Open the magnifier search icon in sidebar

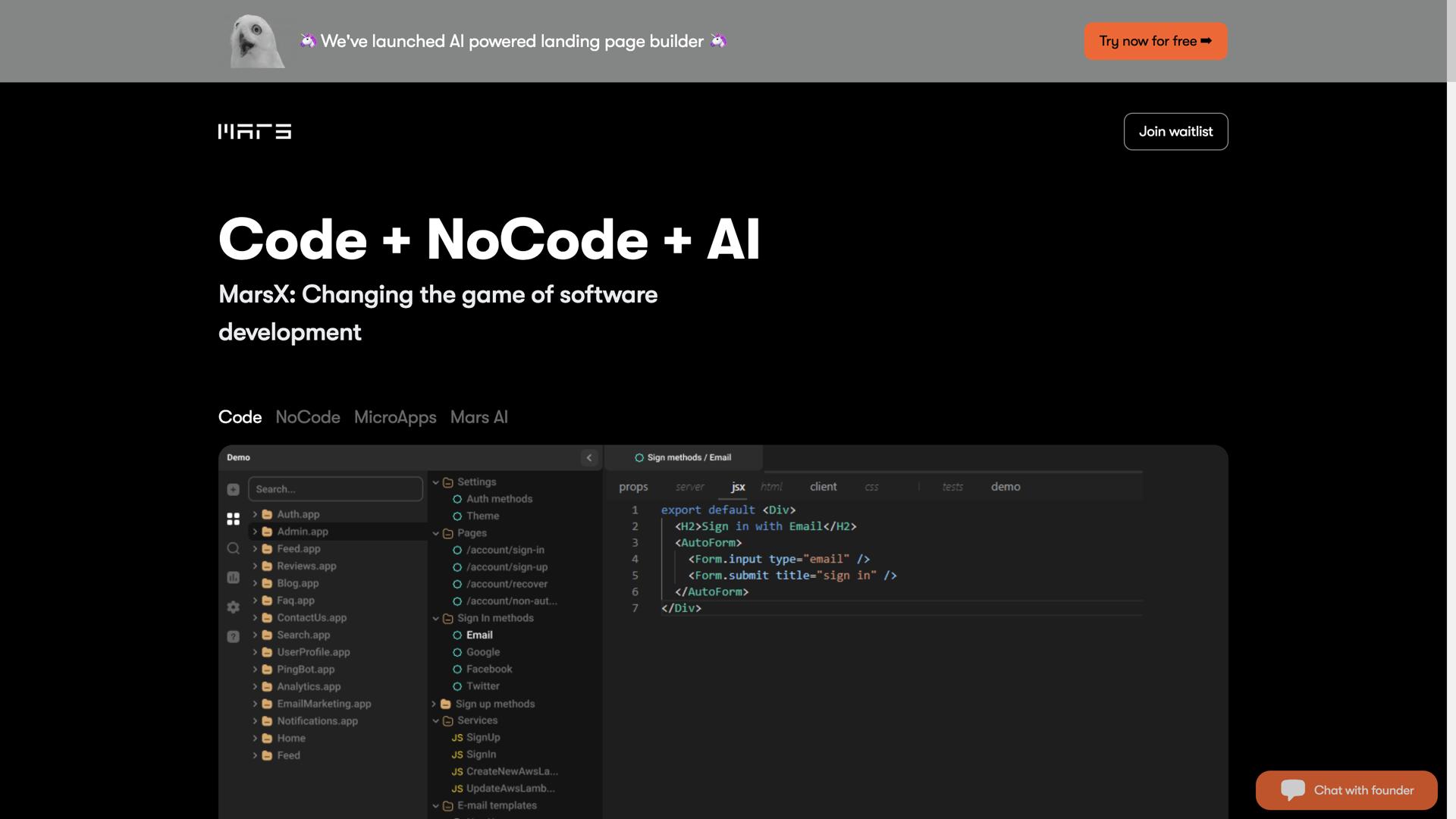(233, 548)
